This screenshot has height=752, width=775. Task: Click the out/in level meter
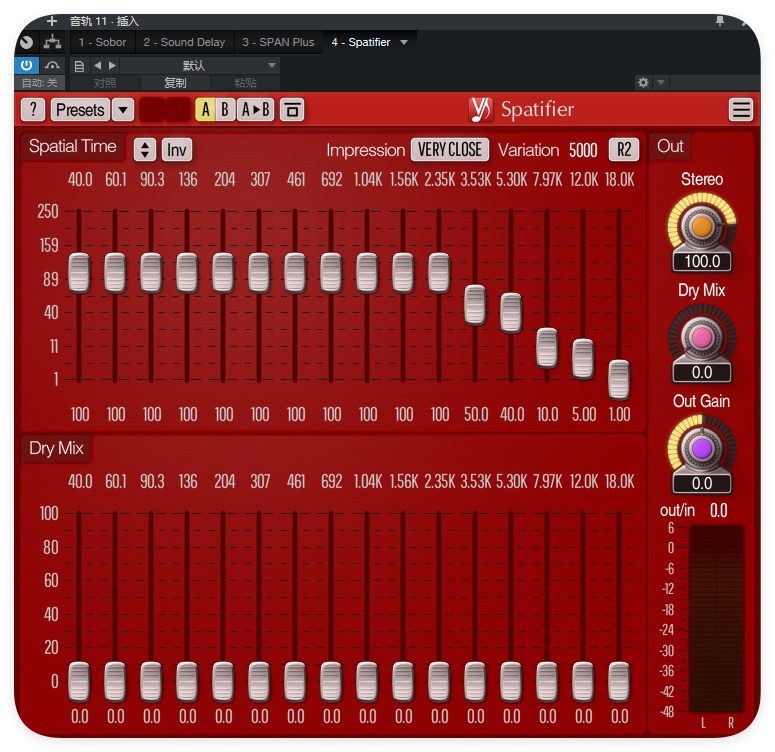point(716,619)
